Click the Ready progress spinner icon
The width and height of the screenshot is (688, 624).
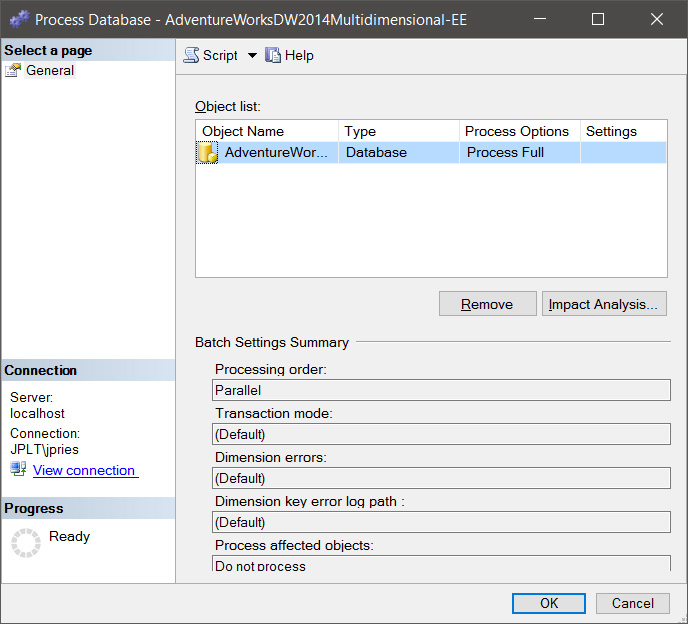coord(25,543)
